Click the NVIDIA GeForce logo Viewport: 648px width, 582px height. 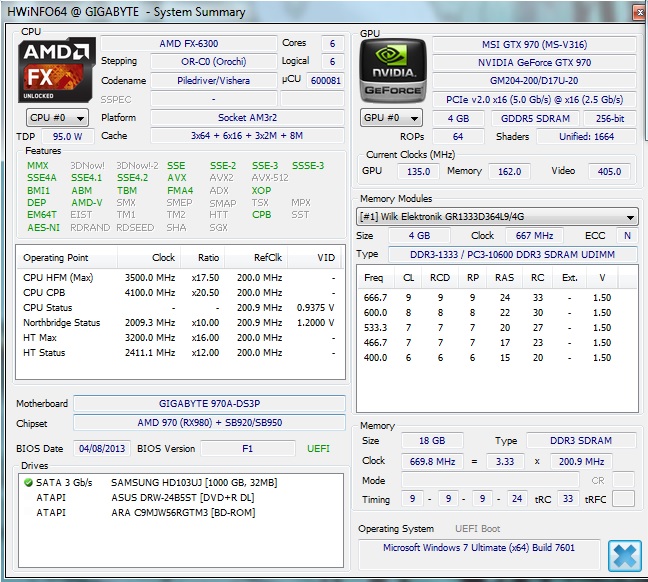click(393, 71)
